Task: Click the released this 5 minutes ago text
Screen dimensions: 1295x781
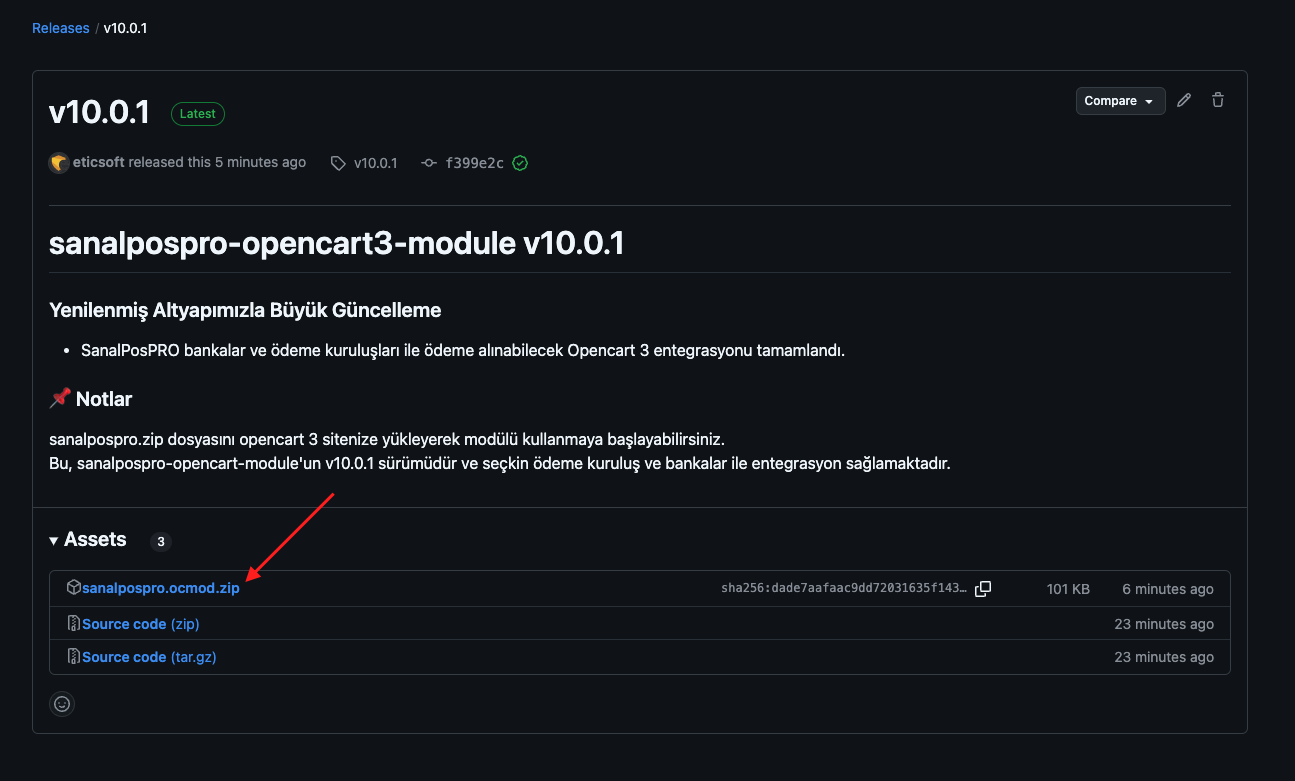Action: pos(217,162)
